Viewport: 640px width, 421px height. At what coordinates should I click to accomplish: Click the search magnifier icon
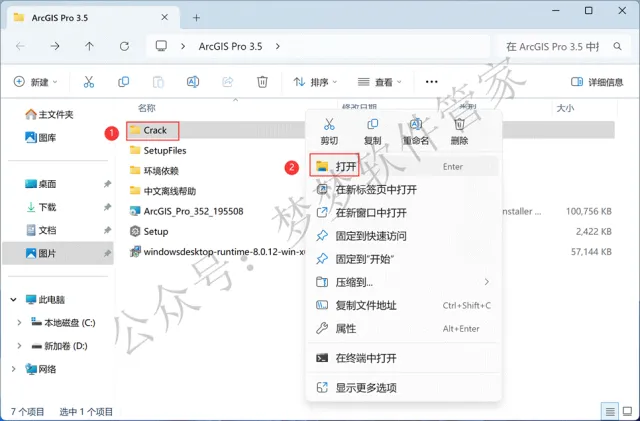(618, 47)
